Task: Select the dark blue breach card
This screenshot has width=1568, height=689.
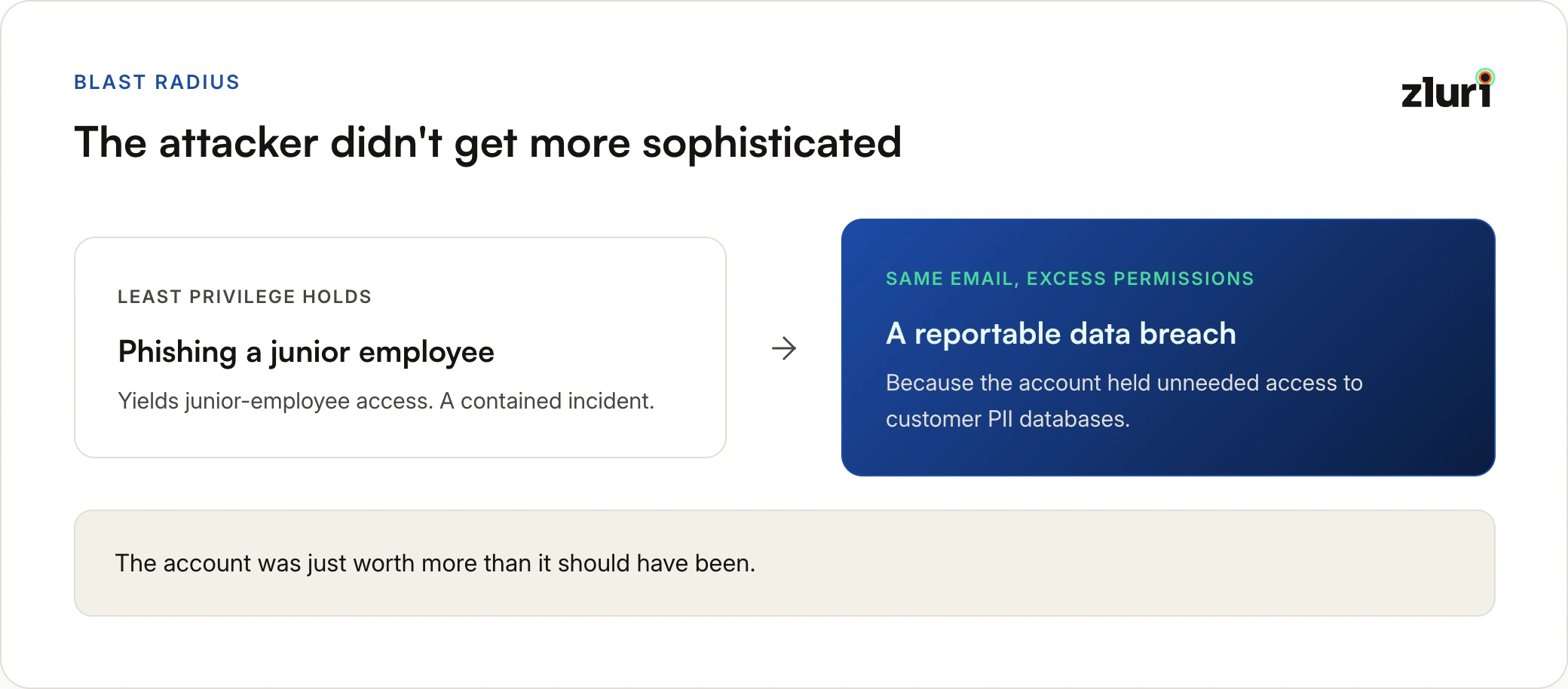Action: [x=1168, y=348]
